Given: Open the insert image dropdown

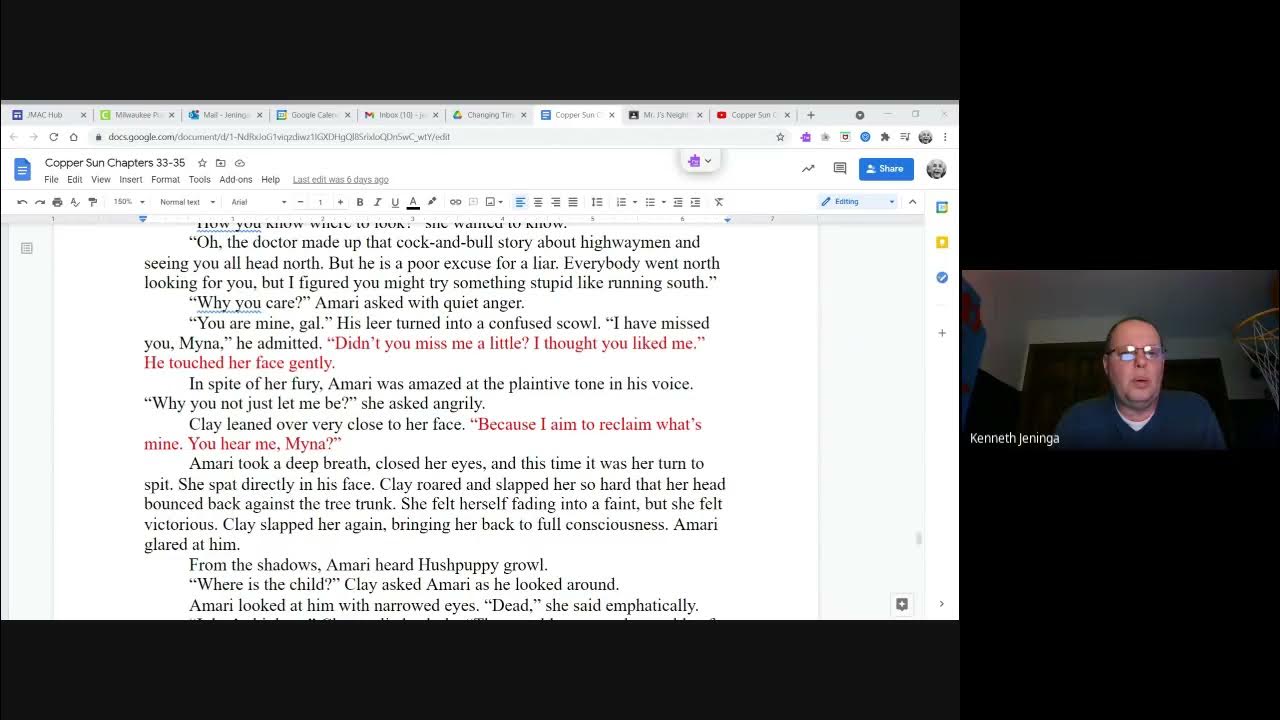Looking at the screenshot, I should (493, 202).
